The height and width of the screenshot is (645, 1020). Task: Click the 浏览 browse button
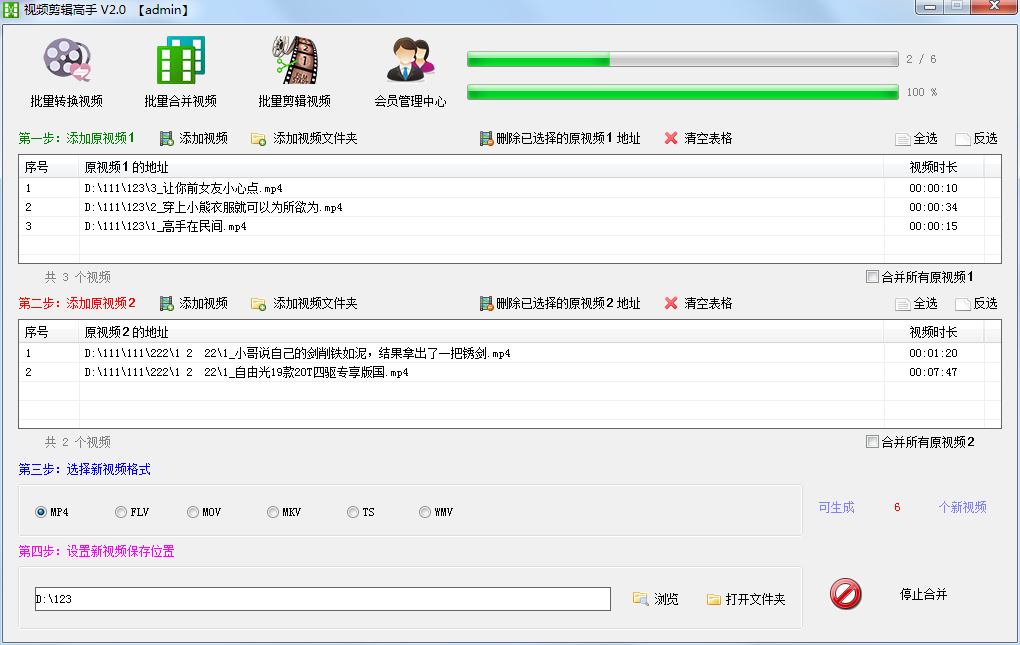coord(655,598)
